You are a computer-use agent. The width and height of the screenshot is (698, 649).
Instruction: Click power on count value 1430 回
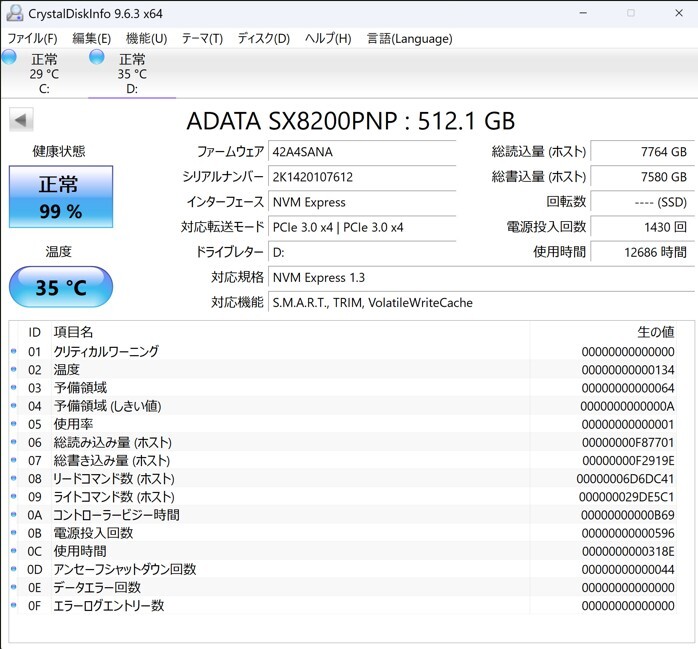pos(642,227)
